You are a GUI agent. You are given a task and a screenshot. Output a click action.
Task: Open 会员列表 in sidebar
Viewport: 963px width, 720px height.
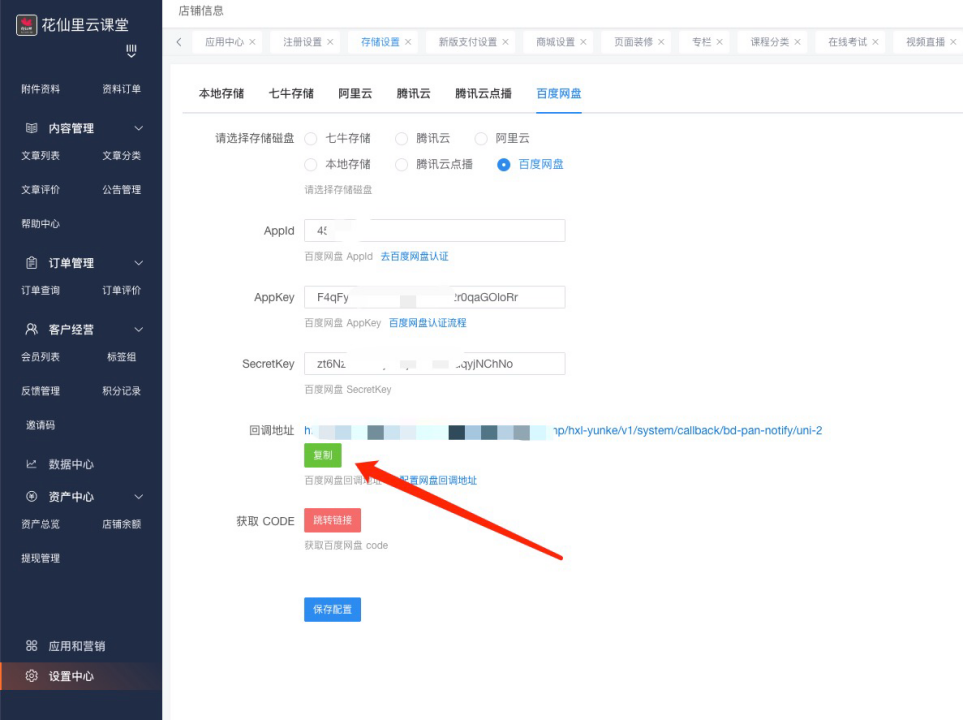pyautogui.click(x=41, y=357)
